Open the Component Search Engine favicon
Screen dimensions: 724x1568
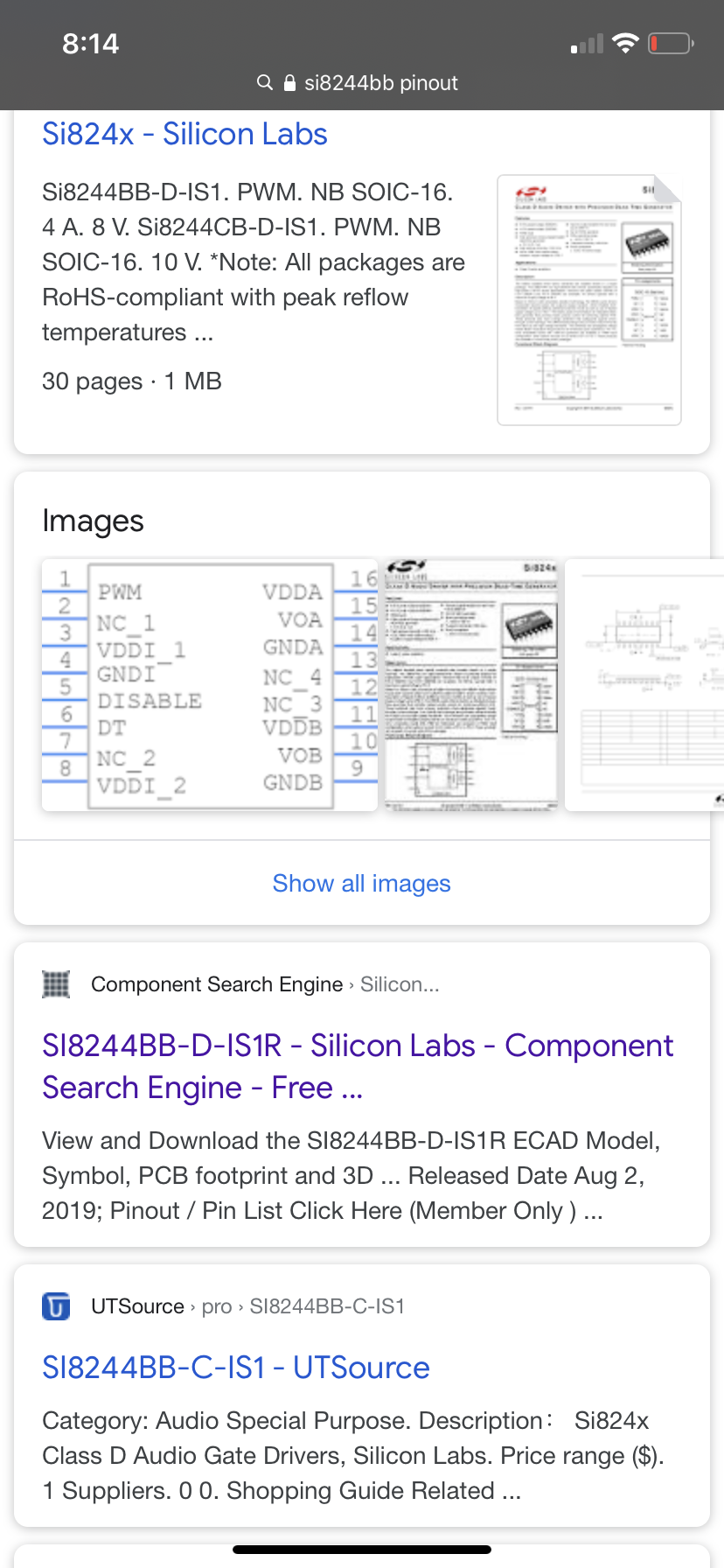pyautogui.click(x=56, y=984)
